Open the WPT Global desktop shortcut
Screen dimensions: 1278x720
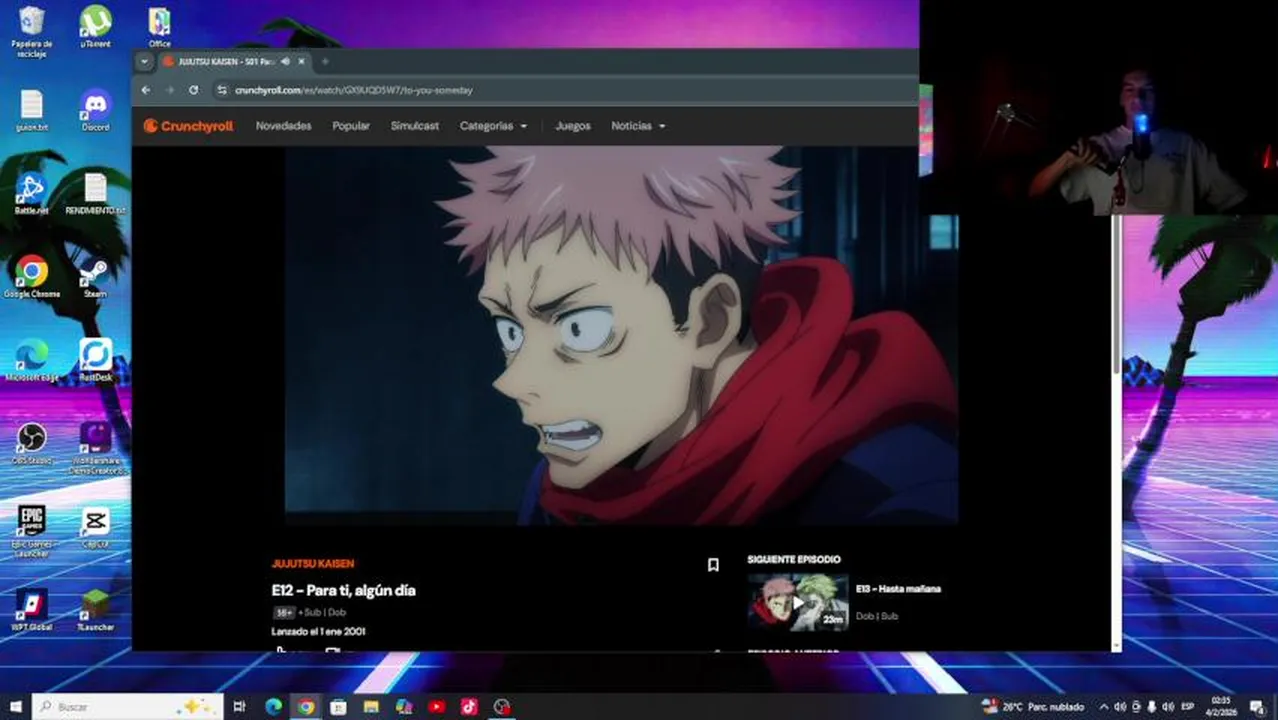[x=32, y=610]
